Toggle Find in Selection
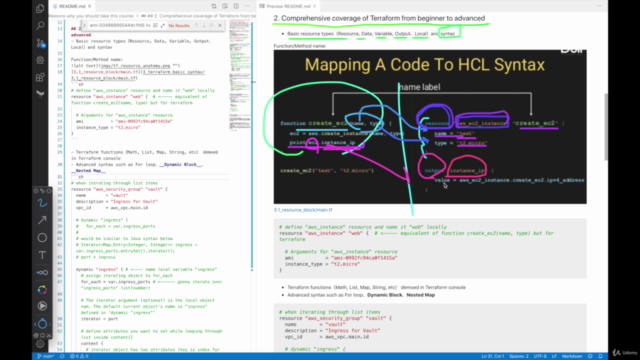640x360 pixels. coord(211,25)
